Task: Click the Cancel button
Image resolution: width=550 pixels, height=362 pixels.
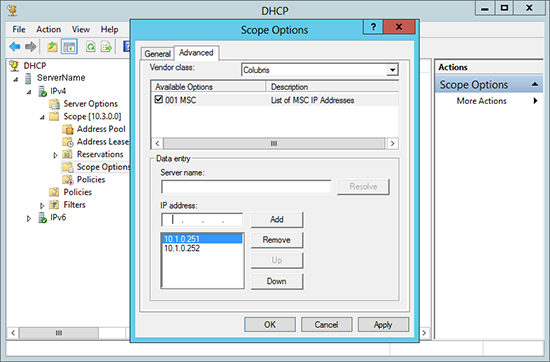Action: tap(326, 324)
